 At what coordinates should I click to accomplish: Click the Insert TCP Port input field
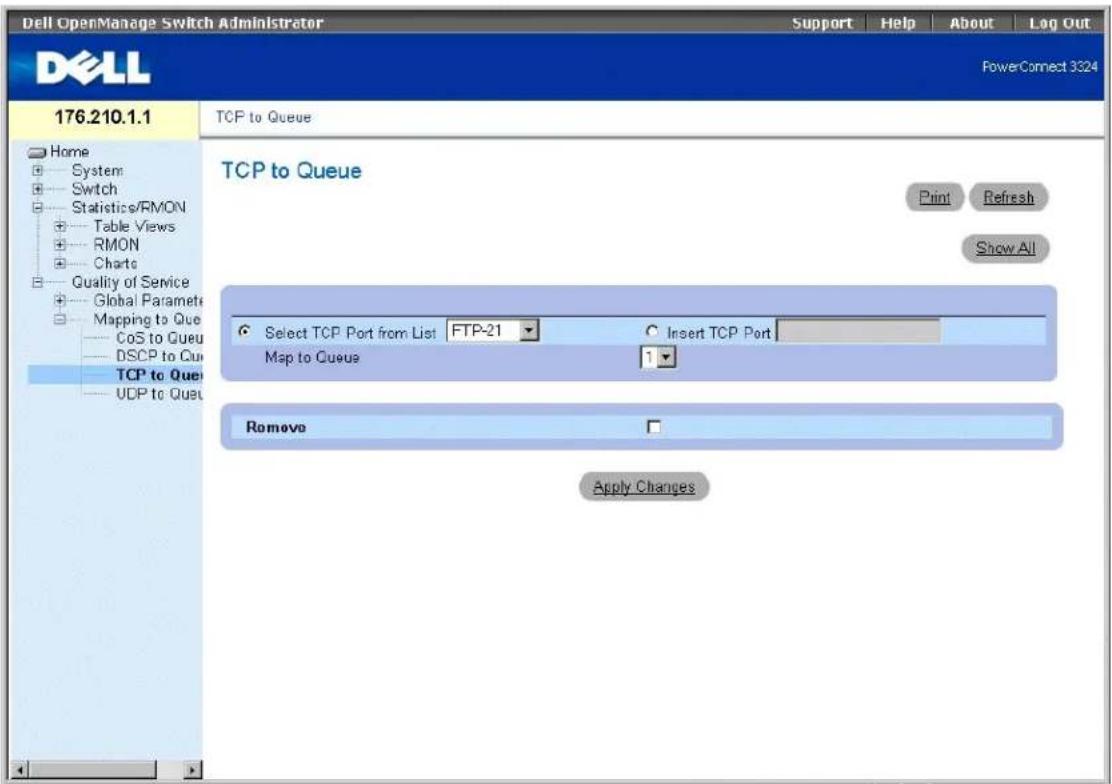click(858, 331)
